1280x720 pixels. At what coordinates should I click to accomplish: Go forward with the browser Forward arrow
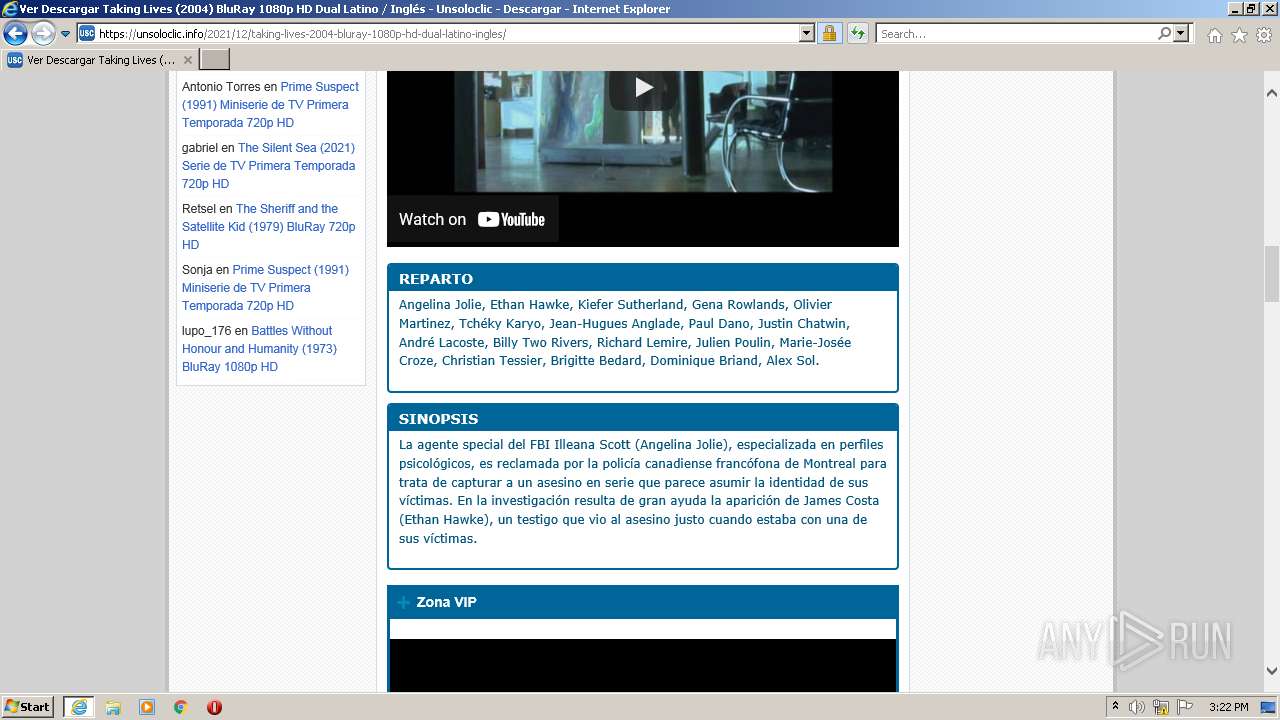[43, 34]
